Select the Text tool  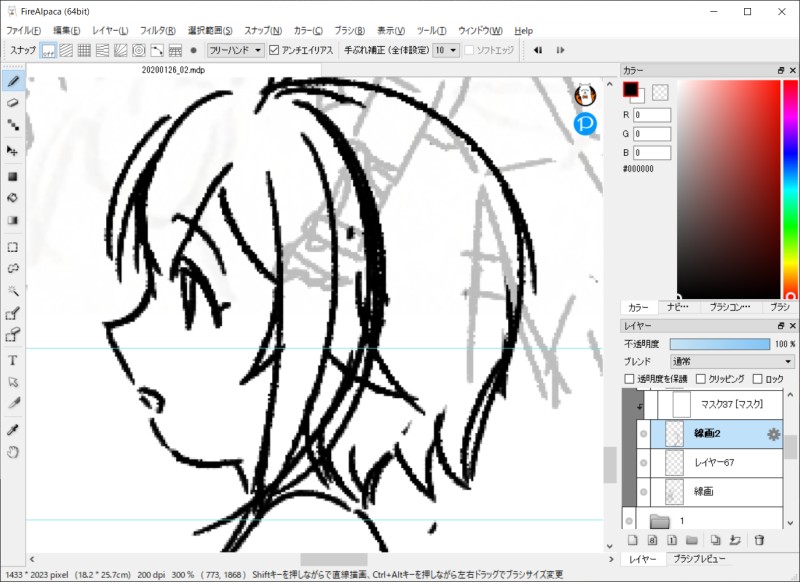click(x=13, y=361)
